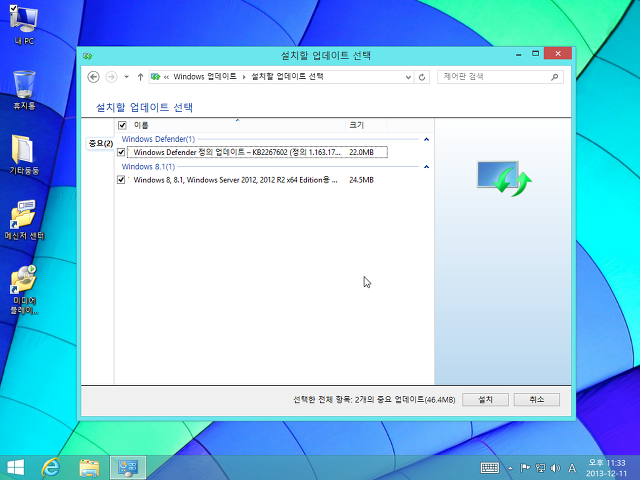Image resolution: width=640 pixels, height=480 pixels.
Task: Maximize the update selection window
Action: point(536,54)
